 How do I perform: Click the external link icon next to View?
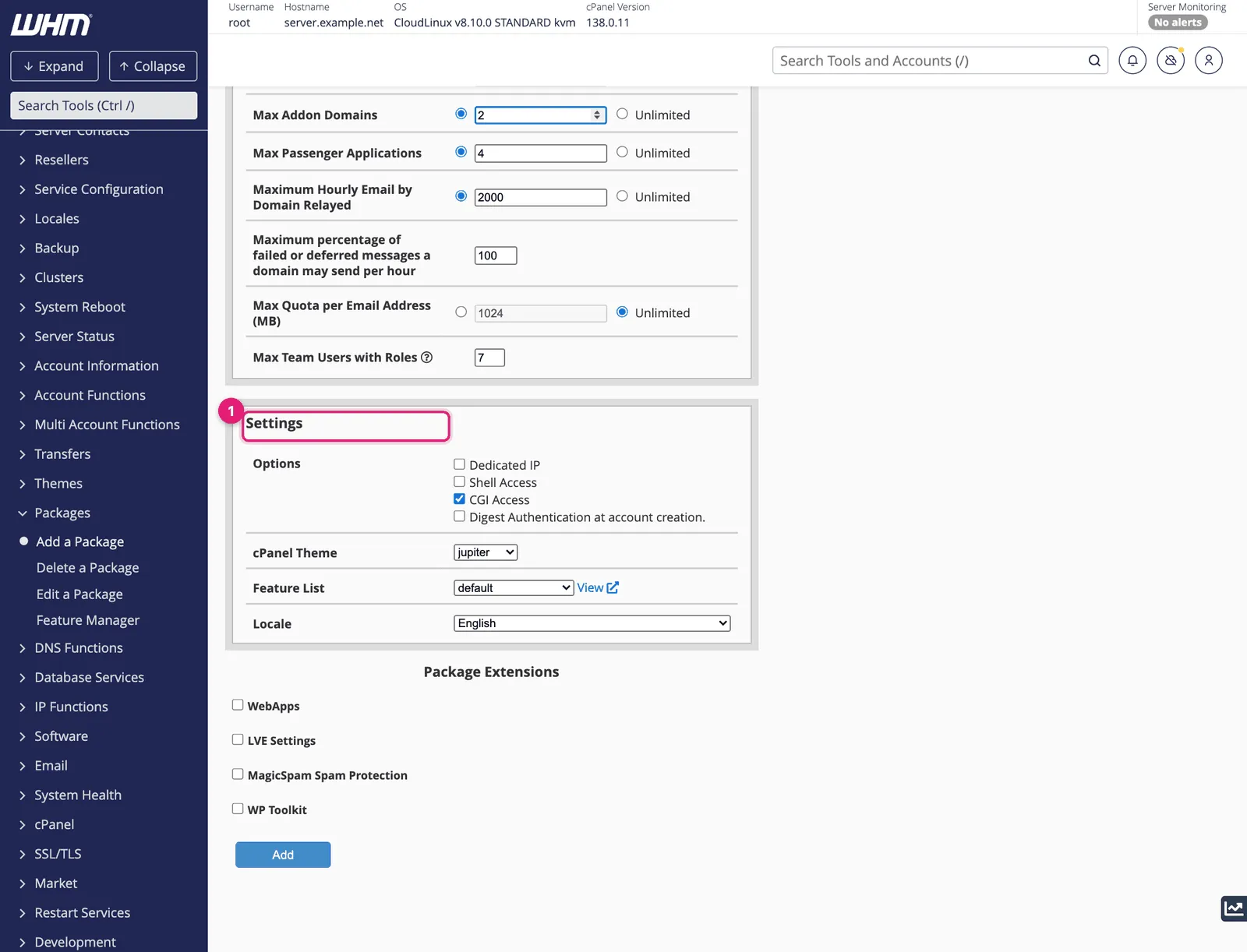tap(613, 587)
